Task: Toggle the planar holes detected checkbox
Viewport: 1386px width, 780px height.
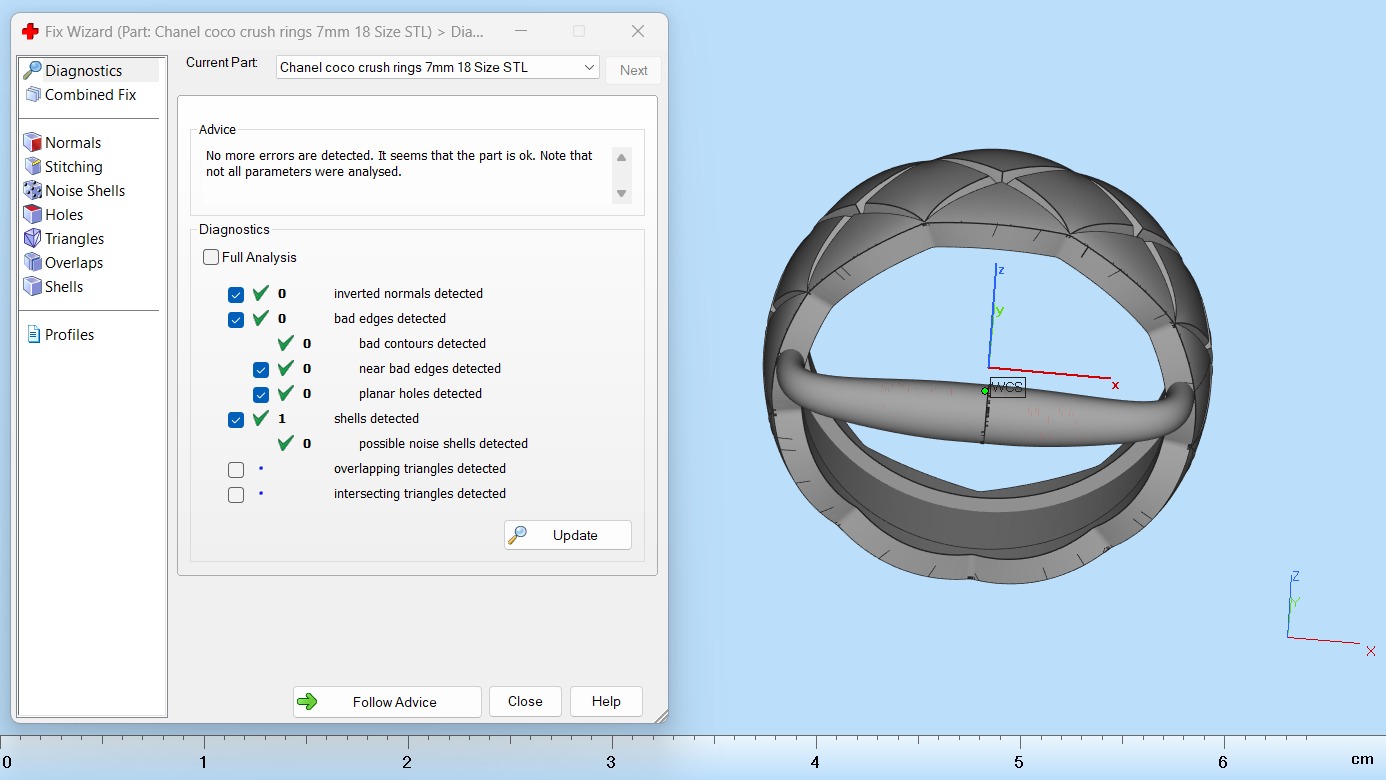Action: coord(261,395)
